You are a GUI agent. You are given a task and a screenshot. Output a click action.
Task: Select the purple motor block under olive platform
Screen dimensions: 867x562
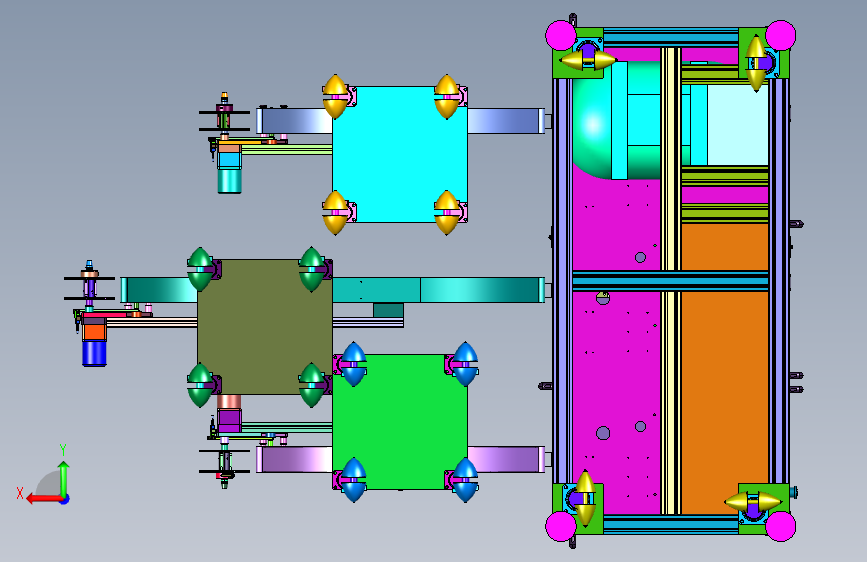point(229,419)
